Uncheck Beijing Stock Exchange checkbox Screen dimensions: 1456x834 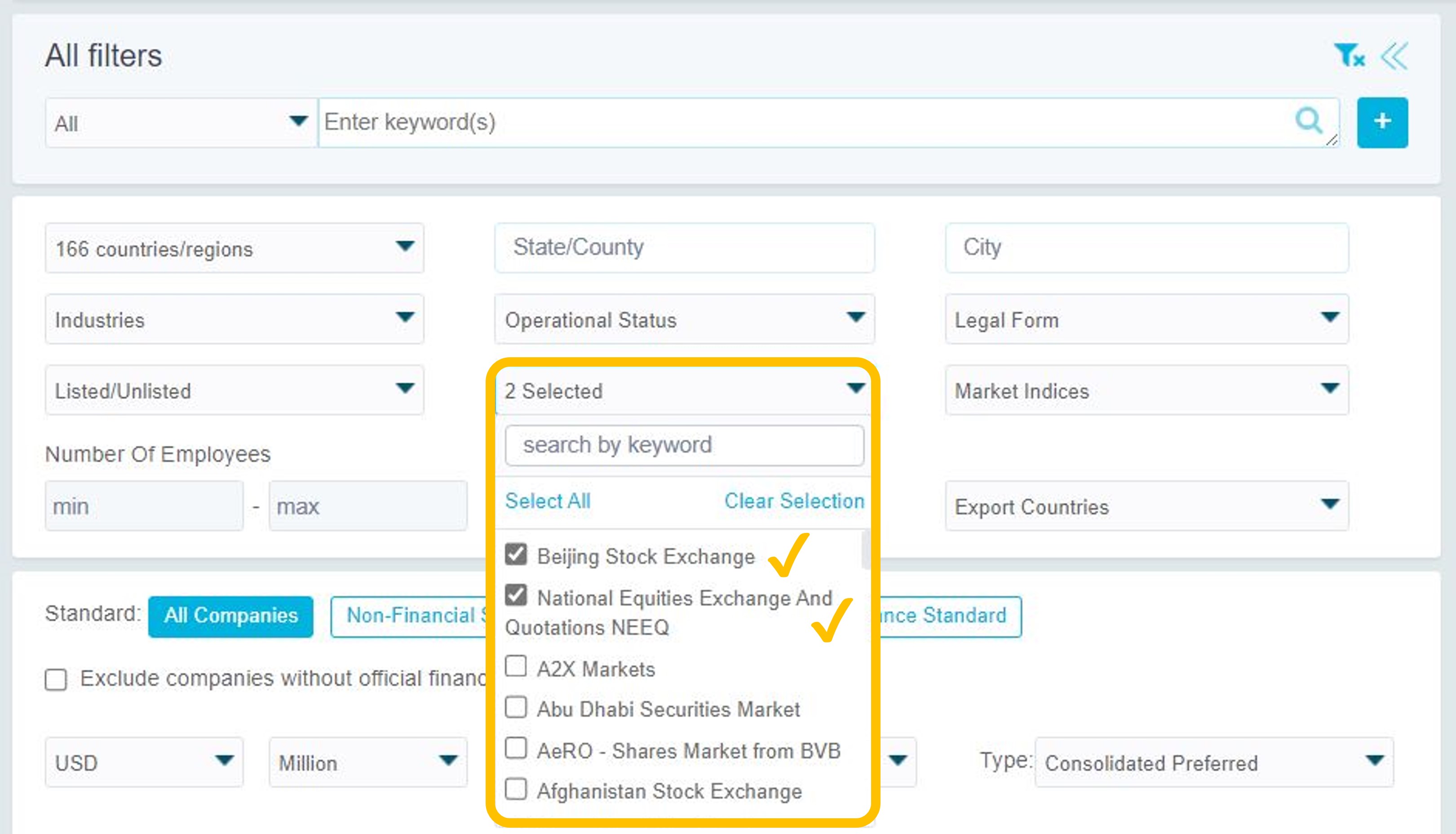[x=516, y=554]
